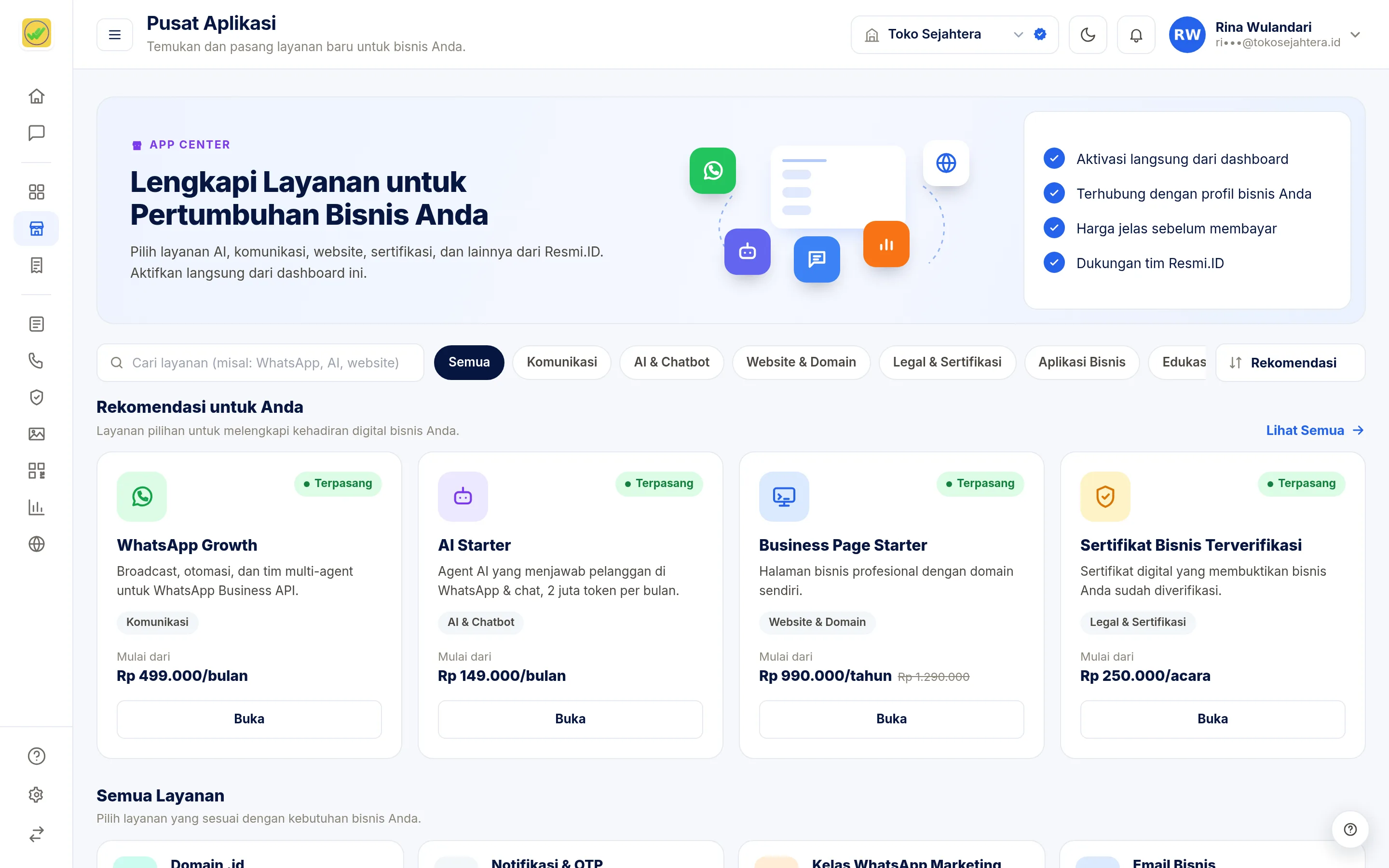The image size is (1389, 868).
Task: Click Buka on Sertifikat Bisnis Terverifikasi card
Action: click(1212, 719)
